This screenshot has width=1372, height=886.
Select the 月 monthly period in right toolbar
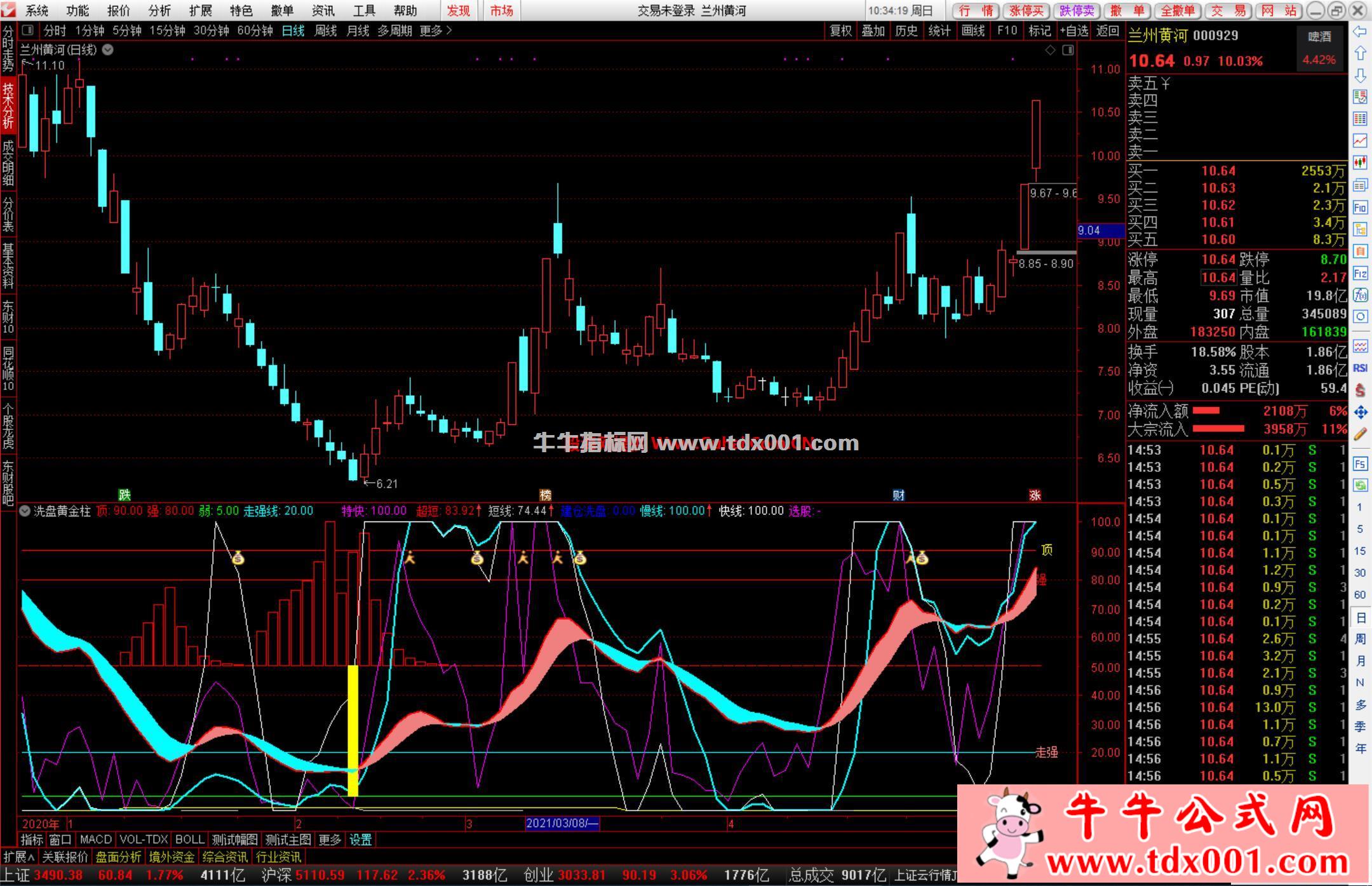1360,661
